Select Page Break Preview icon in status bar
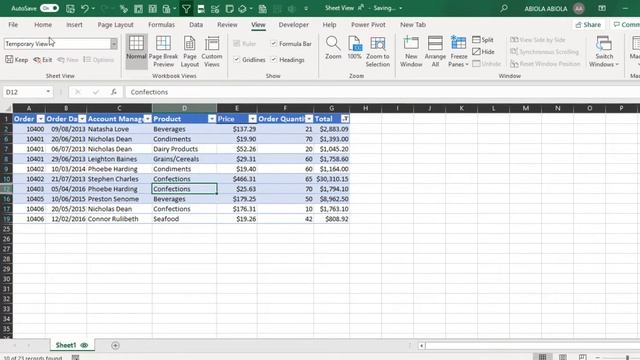Screen dimensions: 640x360 point(582,357)
